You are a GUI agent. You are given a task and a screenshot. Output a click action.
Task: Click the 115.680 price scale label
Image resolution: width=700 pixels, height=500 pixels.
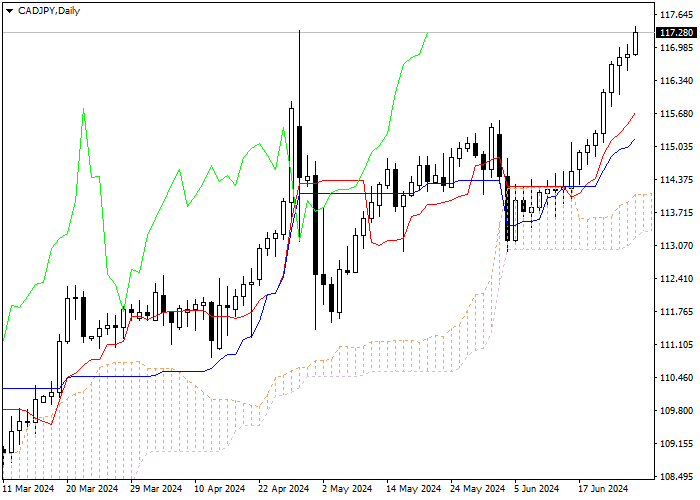click(676, 114)
